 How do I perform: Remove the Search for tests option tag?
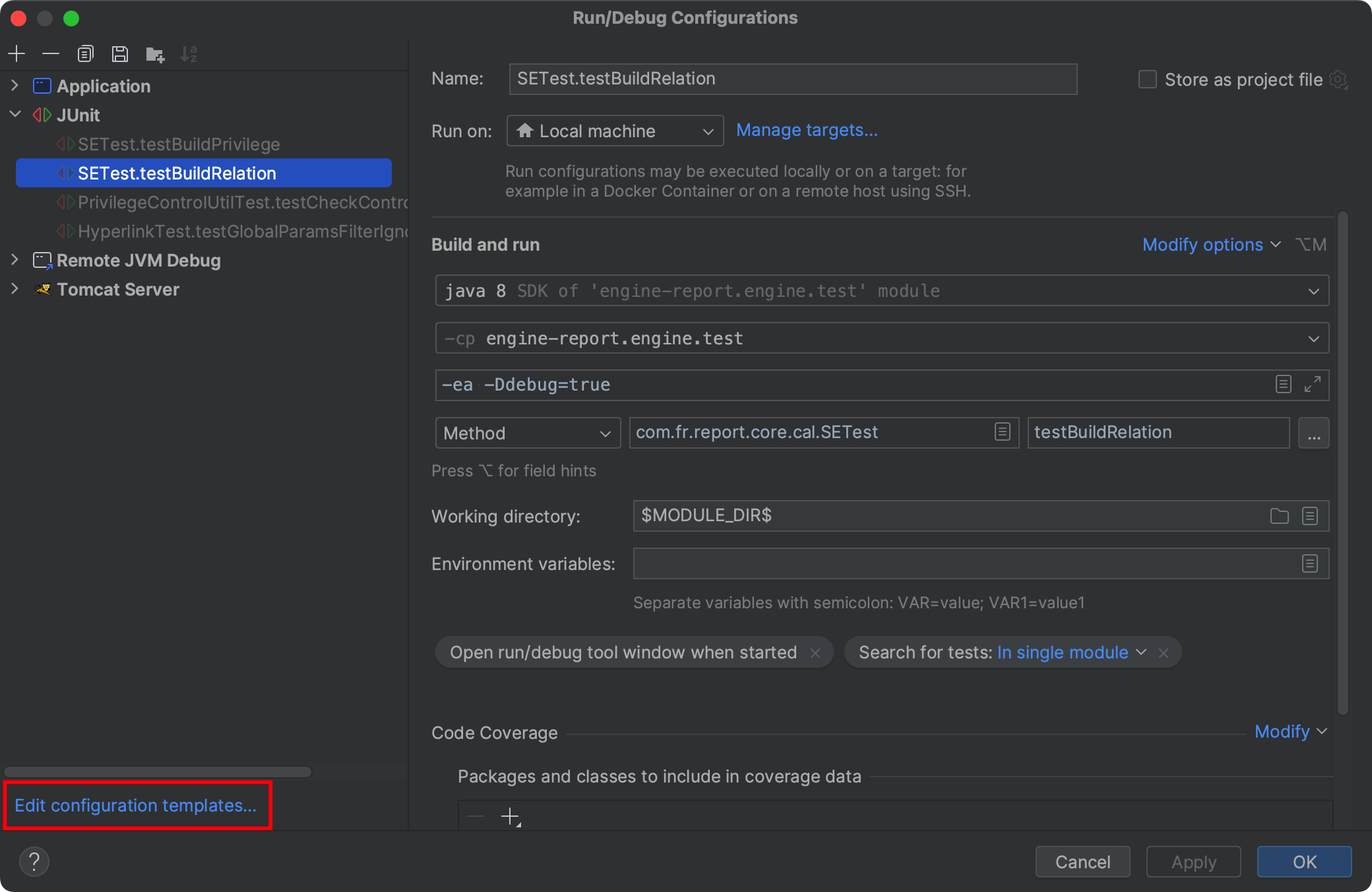coord(1164,653)
